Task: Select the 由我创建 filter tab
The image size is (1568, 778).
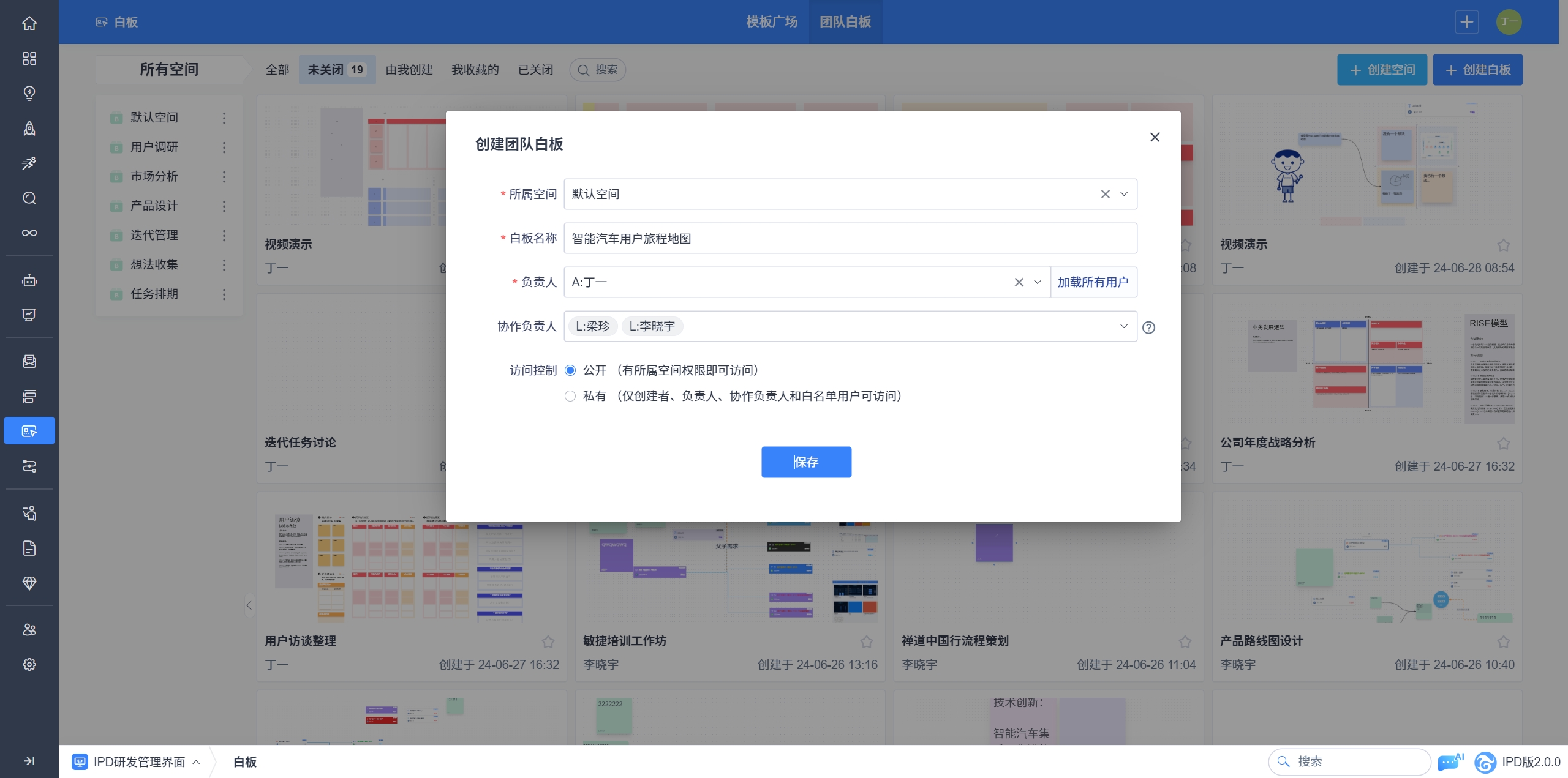Action: (x=409, y=70)
